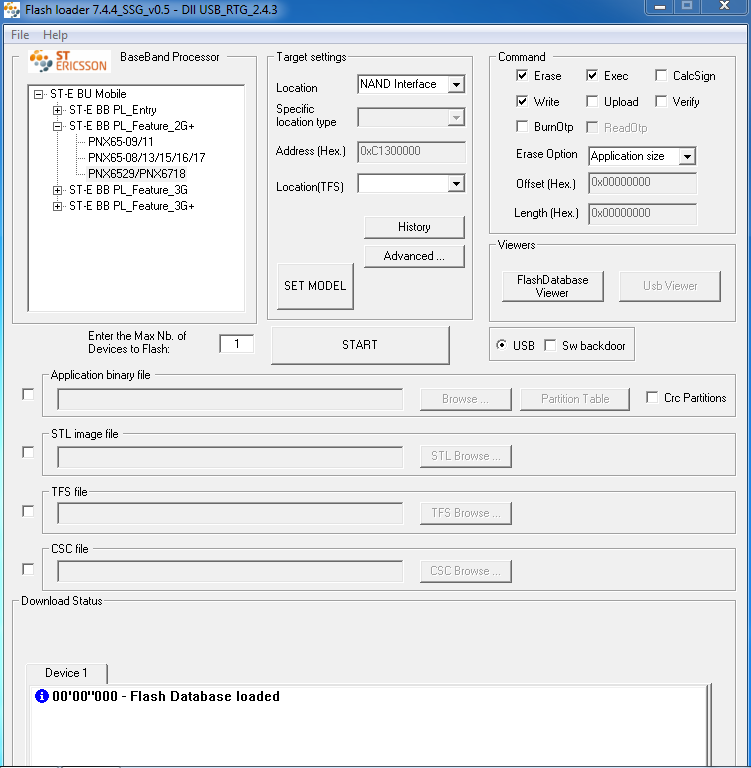Tick the TFS file checkbox
This screenshot has height=768, width=751.
click(x=28, y=511)
